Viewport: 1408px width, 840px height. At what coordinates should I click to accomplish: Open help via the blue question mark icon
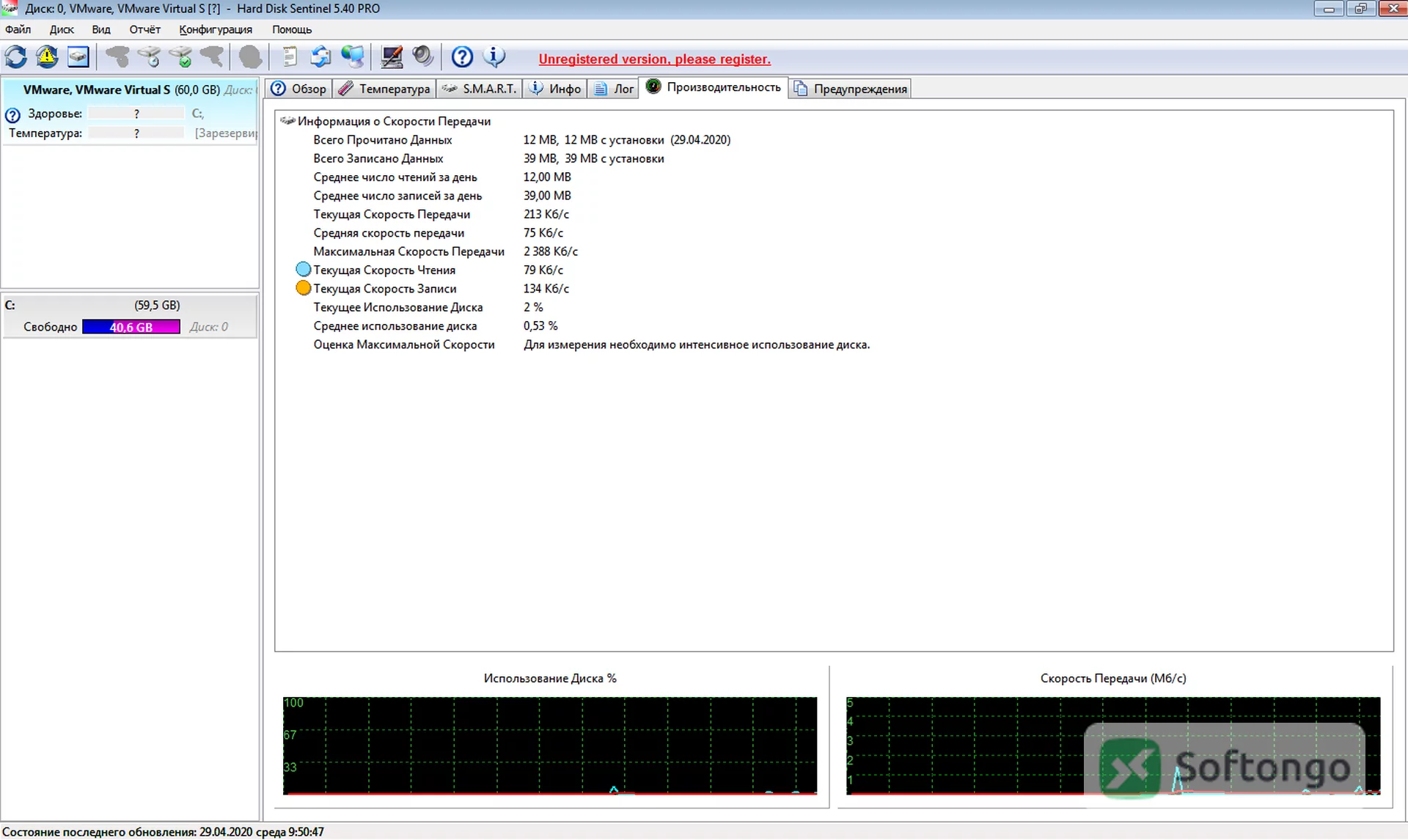pos(462,56)
